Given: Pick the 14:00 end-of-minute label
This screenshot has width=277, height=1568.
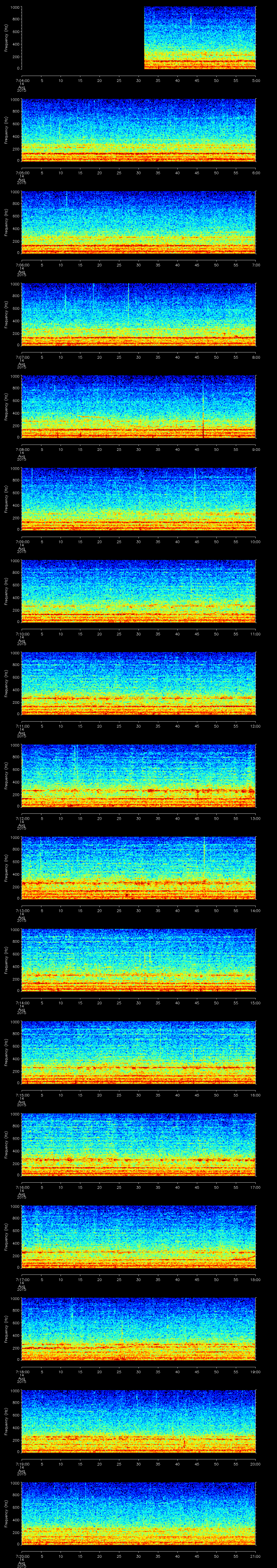Looking at the screenshot, I should [256, 910].
